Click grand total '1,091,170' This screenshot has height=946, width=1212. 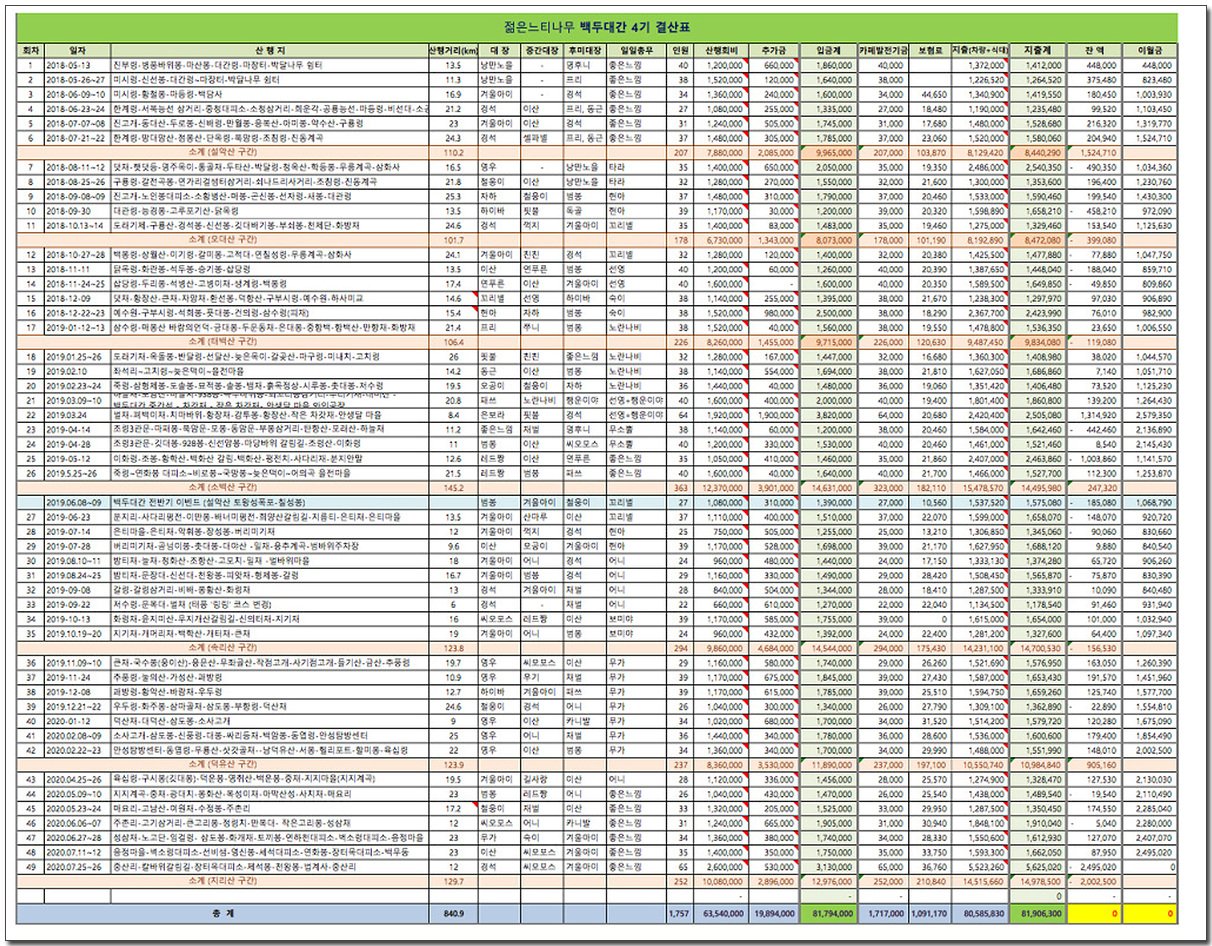[930, 913]
